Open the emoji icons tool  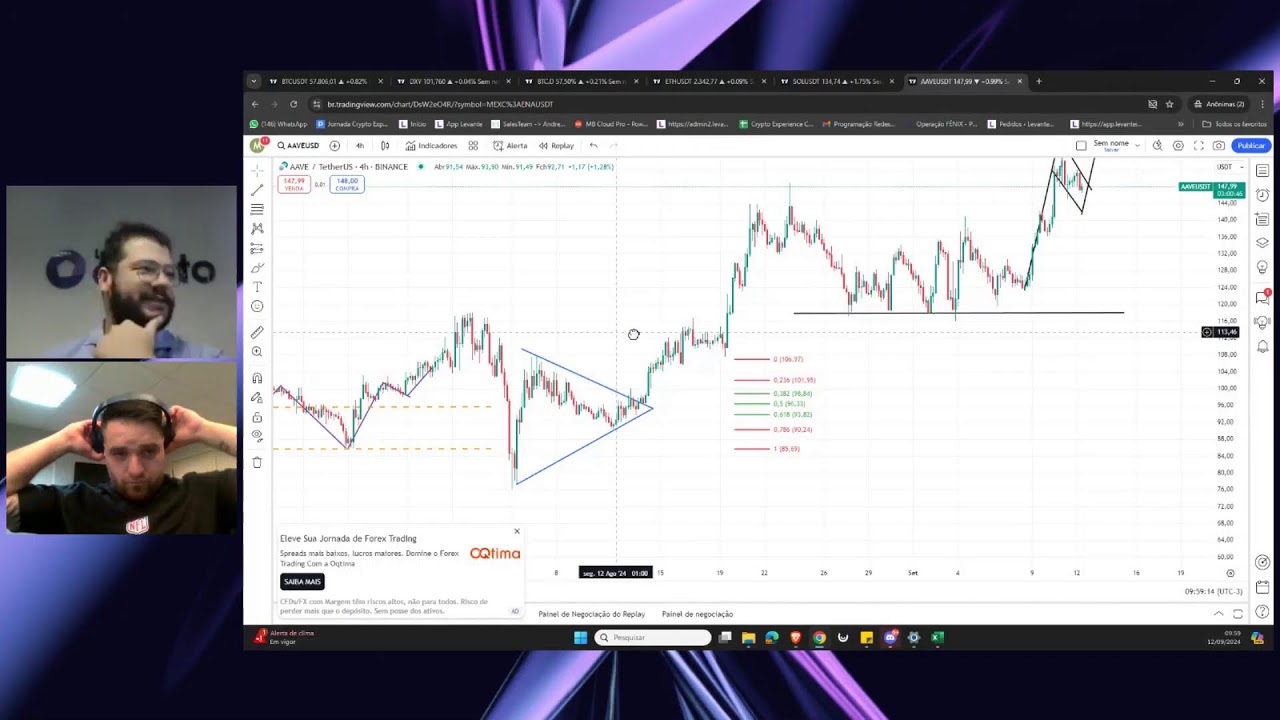257,306
